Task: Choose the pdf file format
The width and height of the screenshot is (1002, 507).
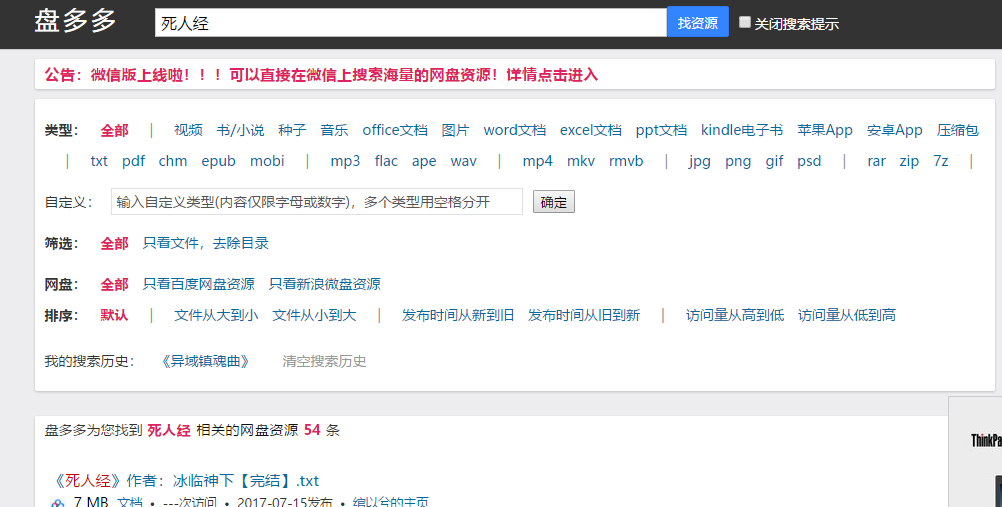Action: point(134,161)
